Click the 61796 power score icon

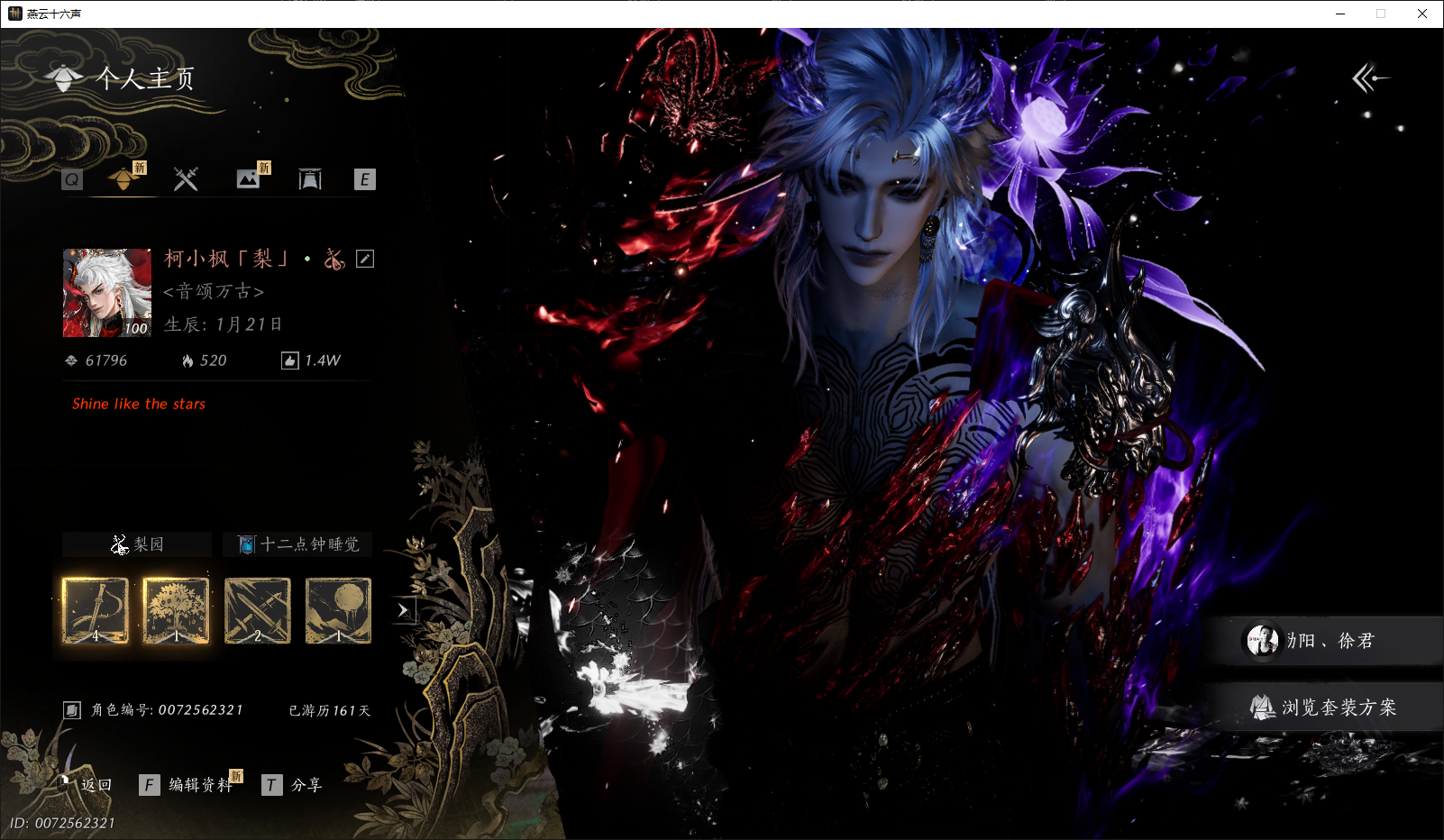click(71, 361)
